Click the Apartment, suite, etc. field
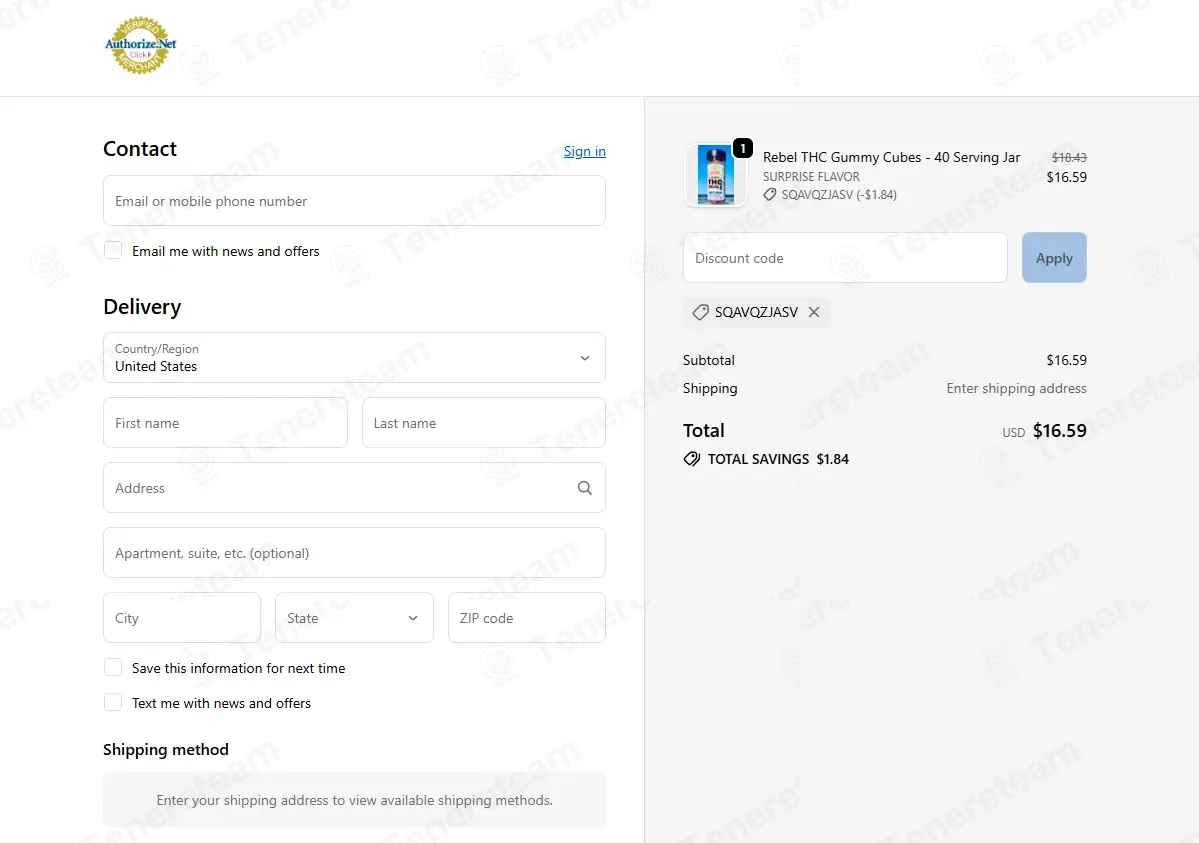Screen dimensions: 1199x843 (354, 552)
